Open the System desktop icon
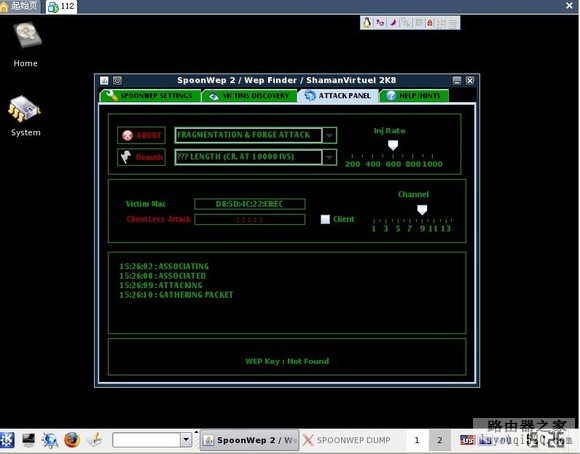 click(25, 116)
